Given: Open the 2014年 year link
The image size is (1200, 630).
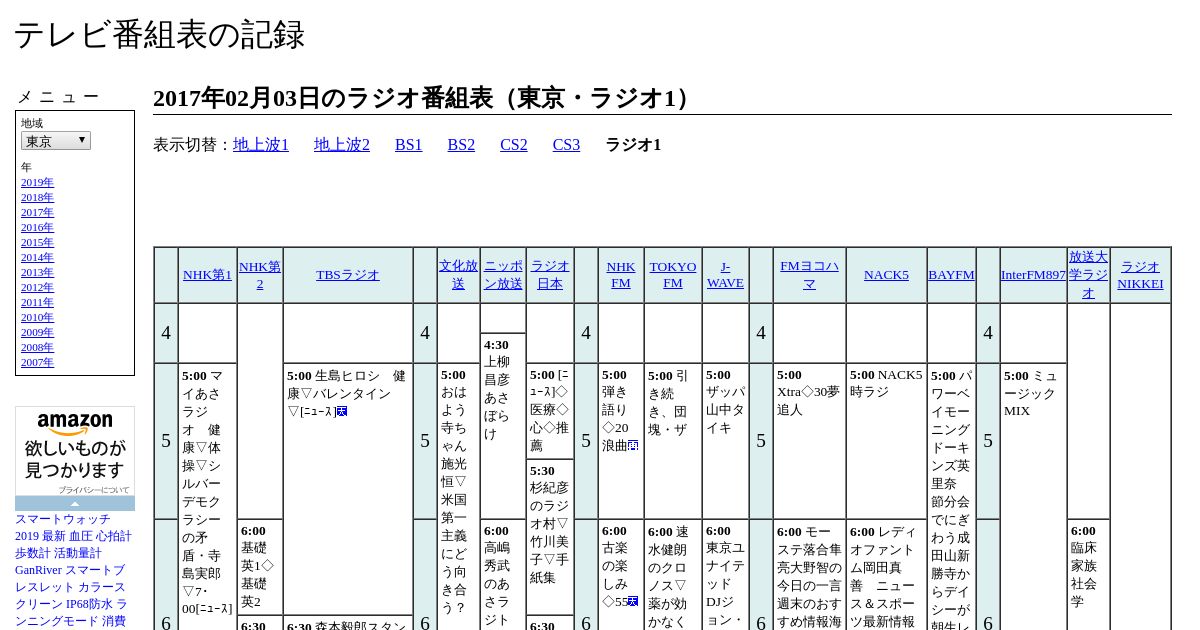Looking at the screenshot, I should click(37, 257).
